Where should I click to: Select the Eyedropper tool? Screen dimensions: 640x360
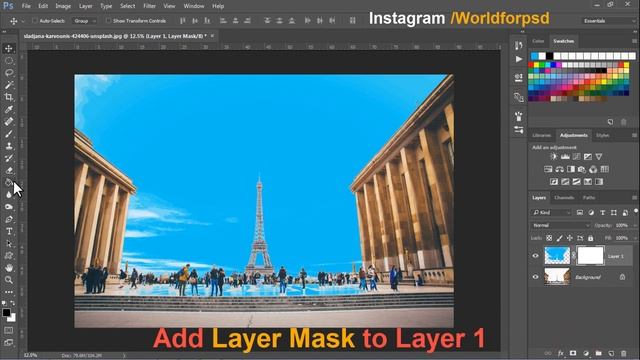point(9,109)
